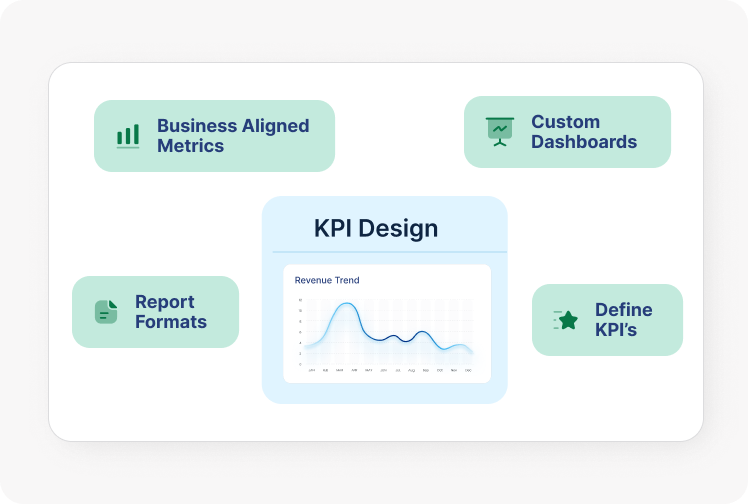Select the Jan label on the chart x-axis
The width and height of the screenshot is (748, 504).
(x=312, y=370)
